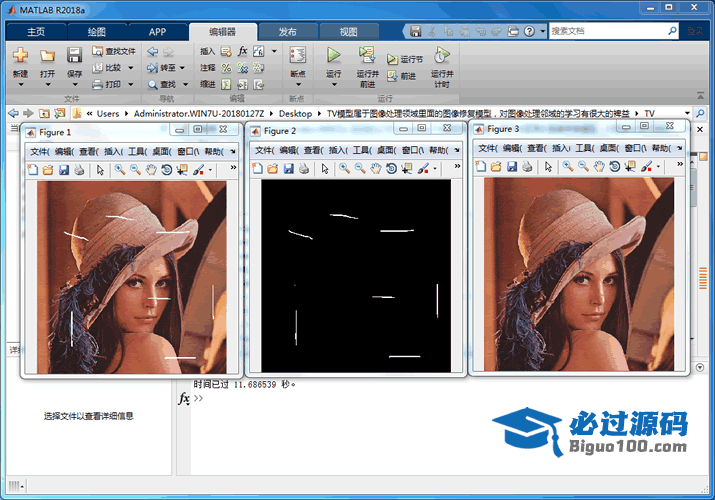Click the 打开 (Open) folder icon
Screen dimensions: 715x500
click(x=47, y=56)
